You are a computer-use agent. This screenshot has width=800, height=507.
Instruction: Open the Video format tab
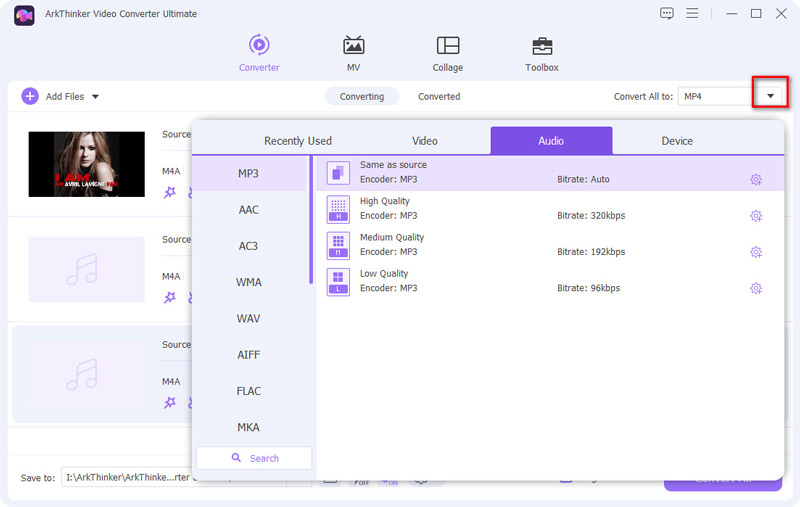pyautogui.click(x=424, y=141)
